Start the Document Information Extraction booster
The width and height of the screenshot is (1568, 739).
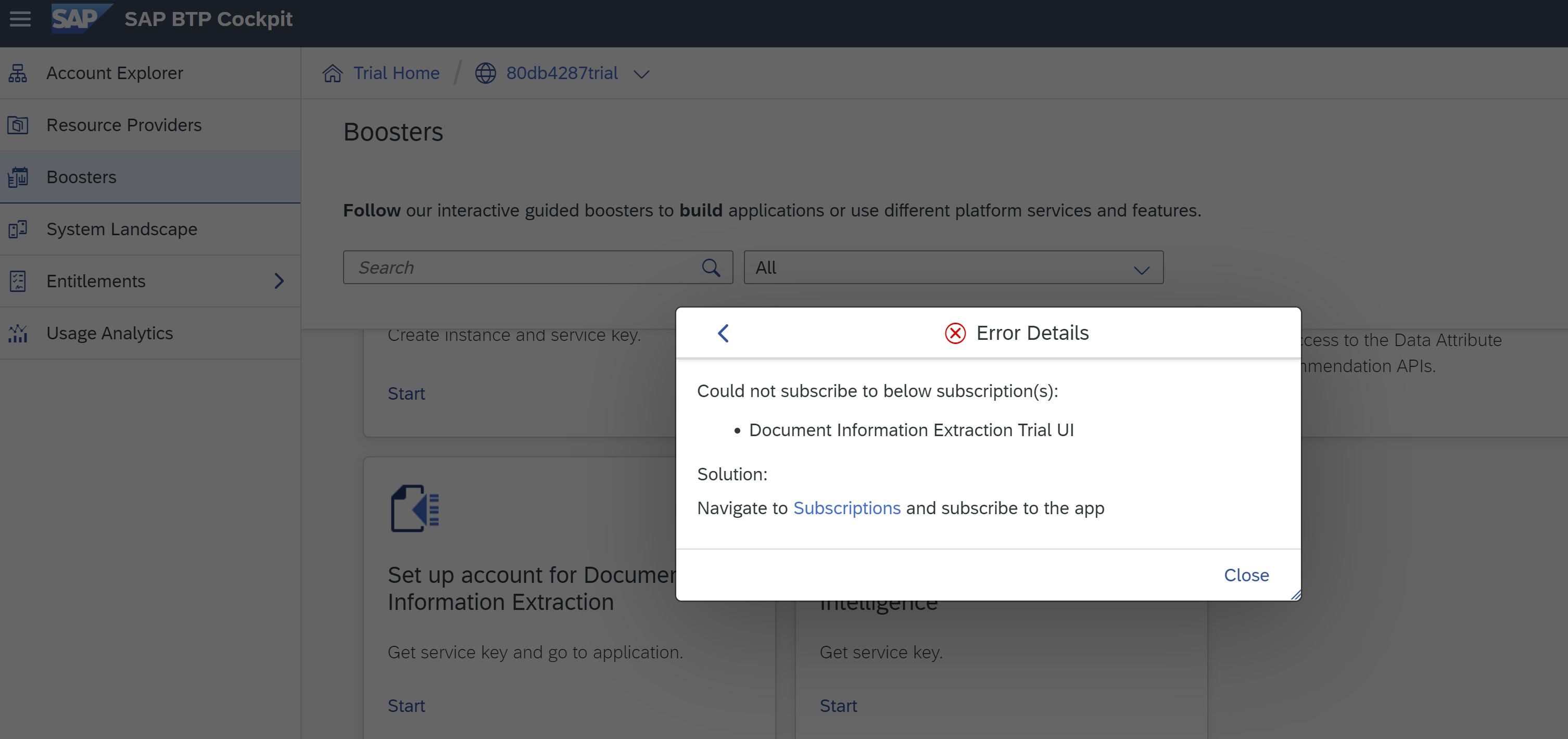(x=406, y=705)
